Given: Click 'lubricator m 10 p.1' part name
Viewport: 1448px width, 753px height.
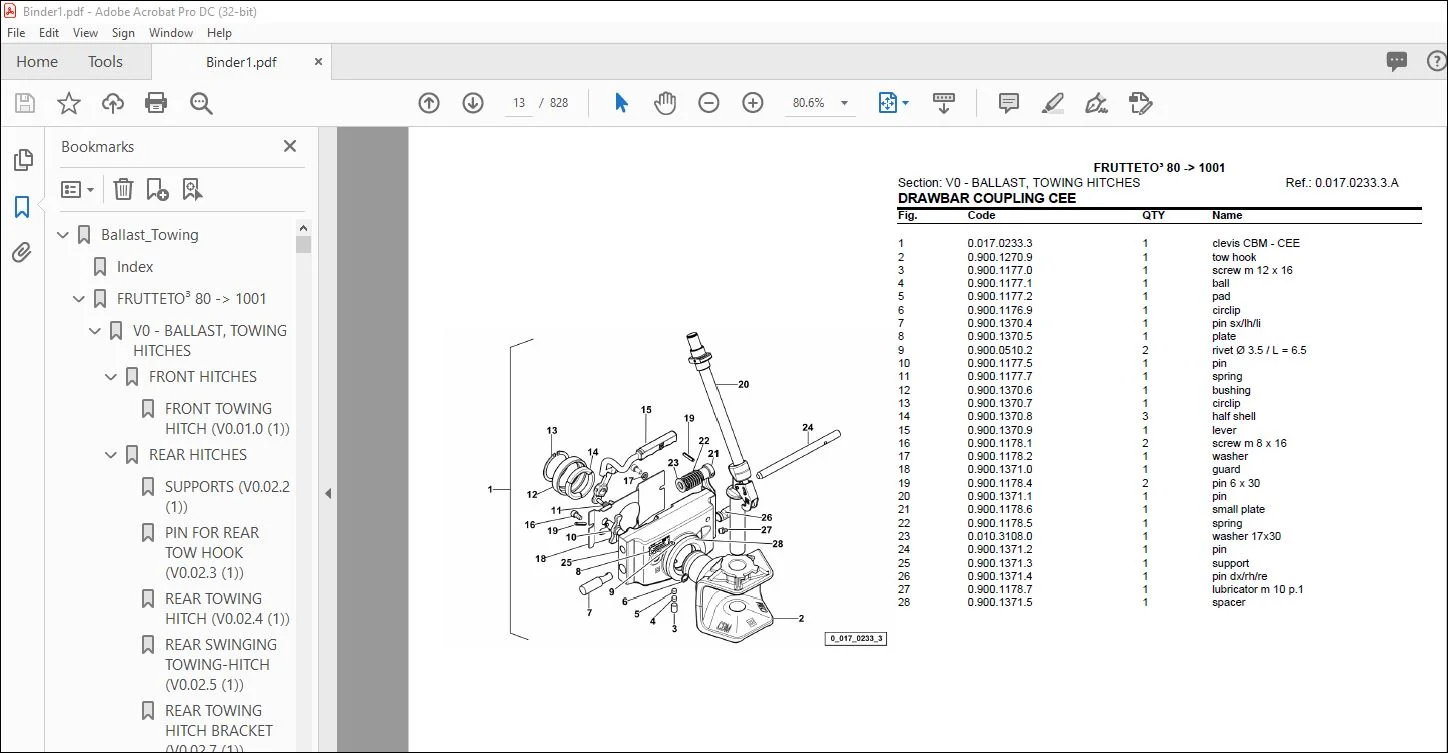Looking at the screenshot, I should (1258, 589).
